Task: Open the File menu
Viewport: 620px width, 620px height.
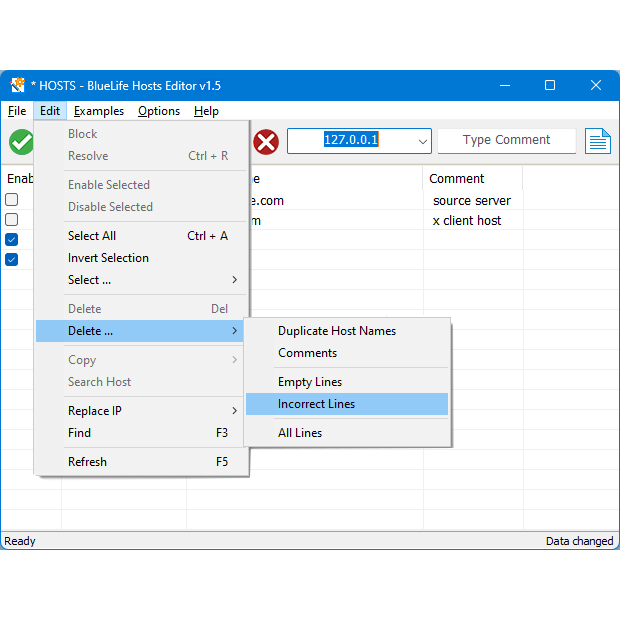Action: (x=17, y=111)
